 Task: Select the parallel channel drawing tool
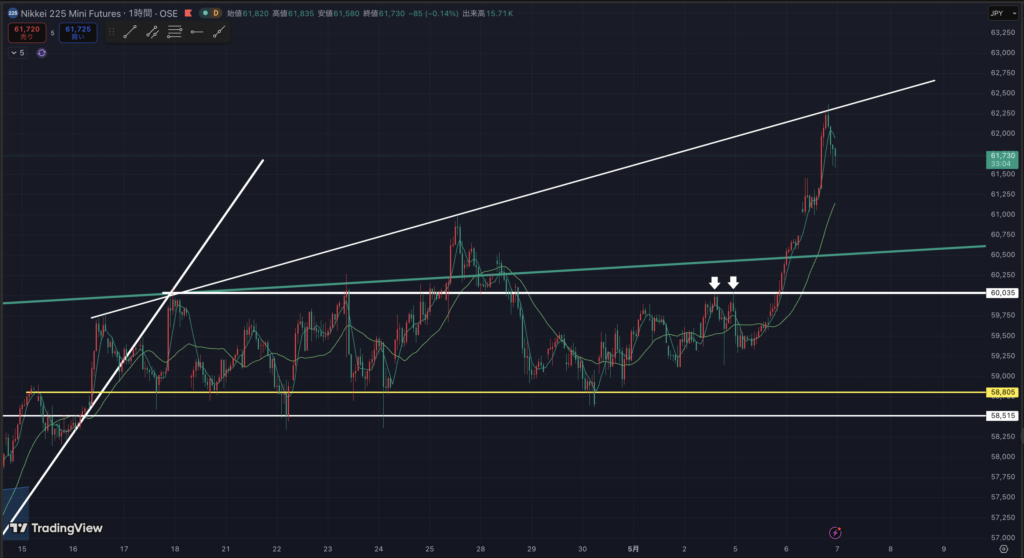[152, 31]
